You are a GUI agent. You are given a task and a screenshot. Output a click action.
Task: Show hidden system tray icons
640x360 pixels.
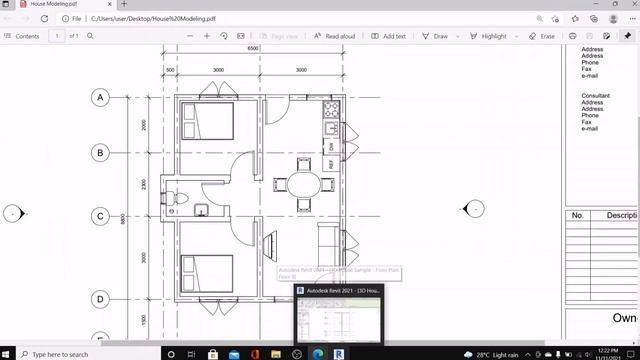pos(528,355)
